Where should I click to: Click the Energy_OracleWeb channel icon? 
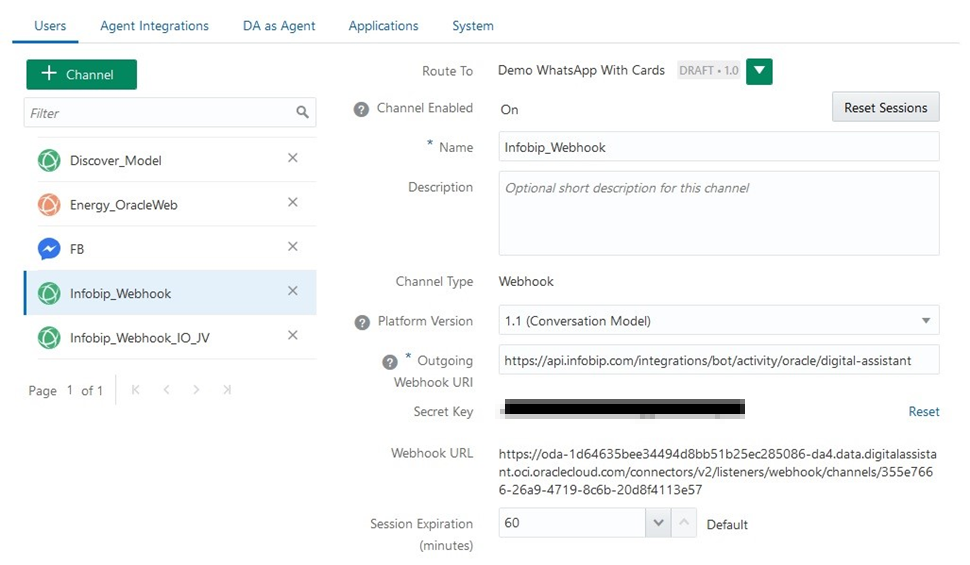[x=49, y=205]
